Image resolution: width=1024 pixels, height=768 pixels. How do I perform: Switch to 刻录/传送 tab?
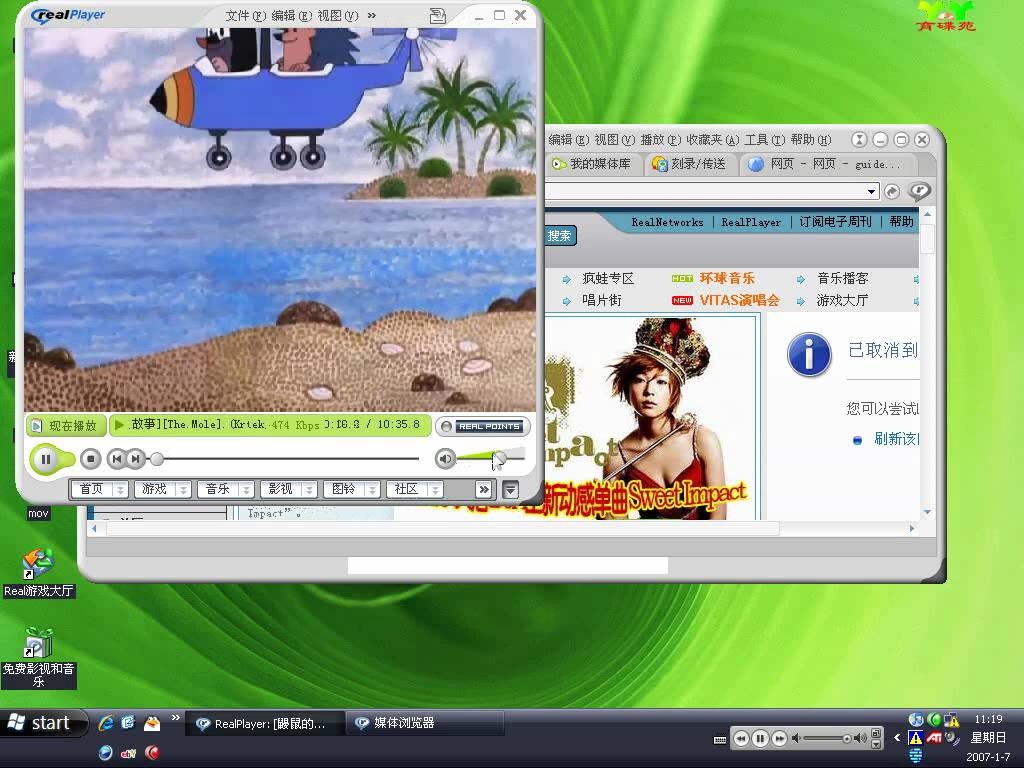coord(690,164)
